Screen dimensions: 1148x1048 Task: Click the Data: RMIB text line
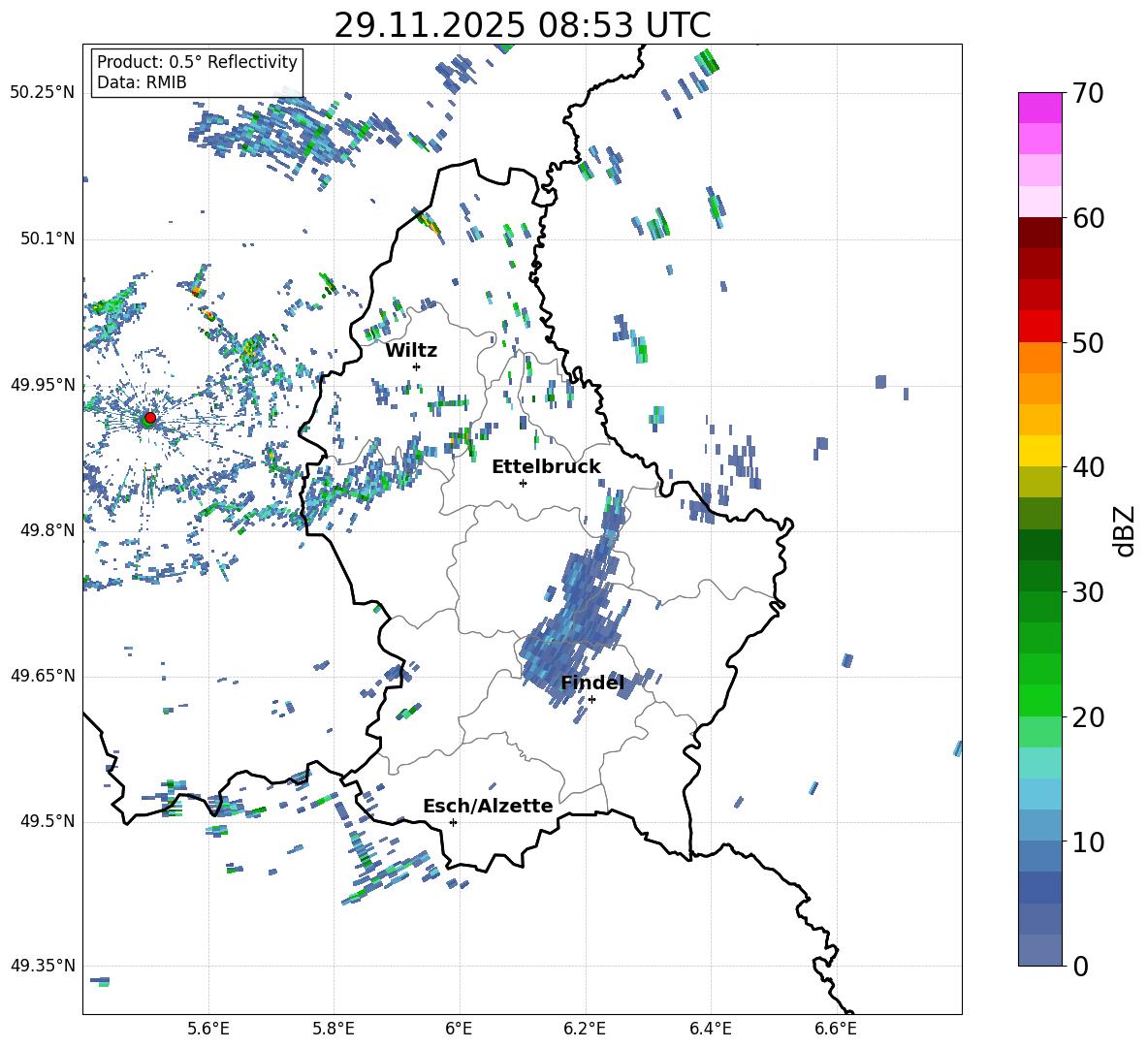(x=142, y=83)
